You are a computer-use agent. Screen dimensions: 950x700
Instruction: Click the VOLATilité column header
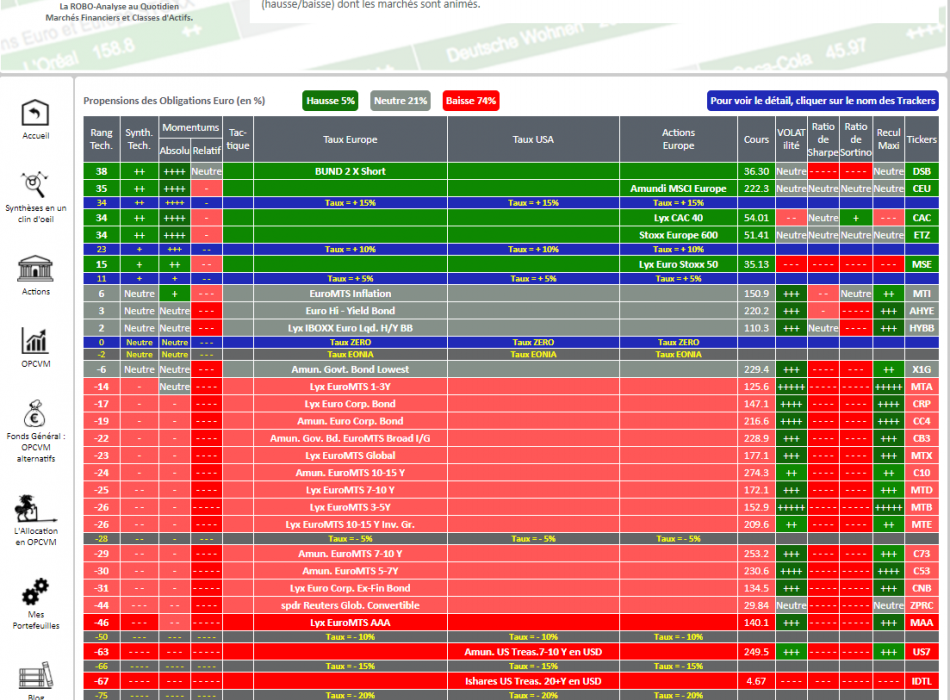[x=791, y=139]
